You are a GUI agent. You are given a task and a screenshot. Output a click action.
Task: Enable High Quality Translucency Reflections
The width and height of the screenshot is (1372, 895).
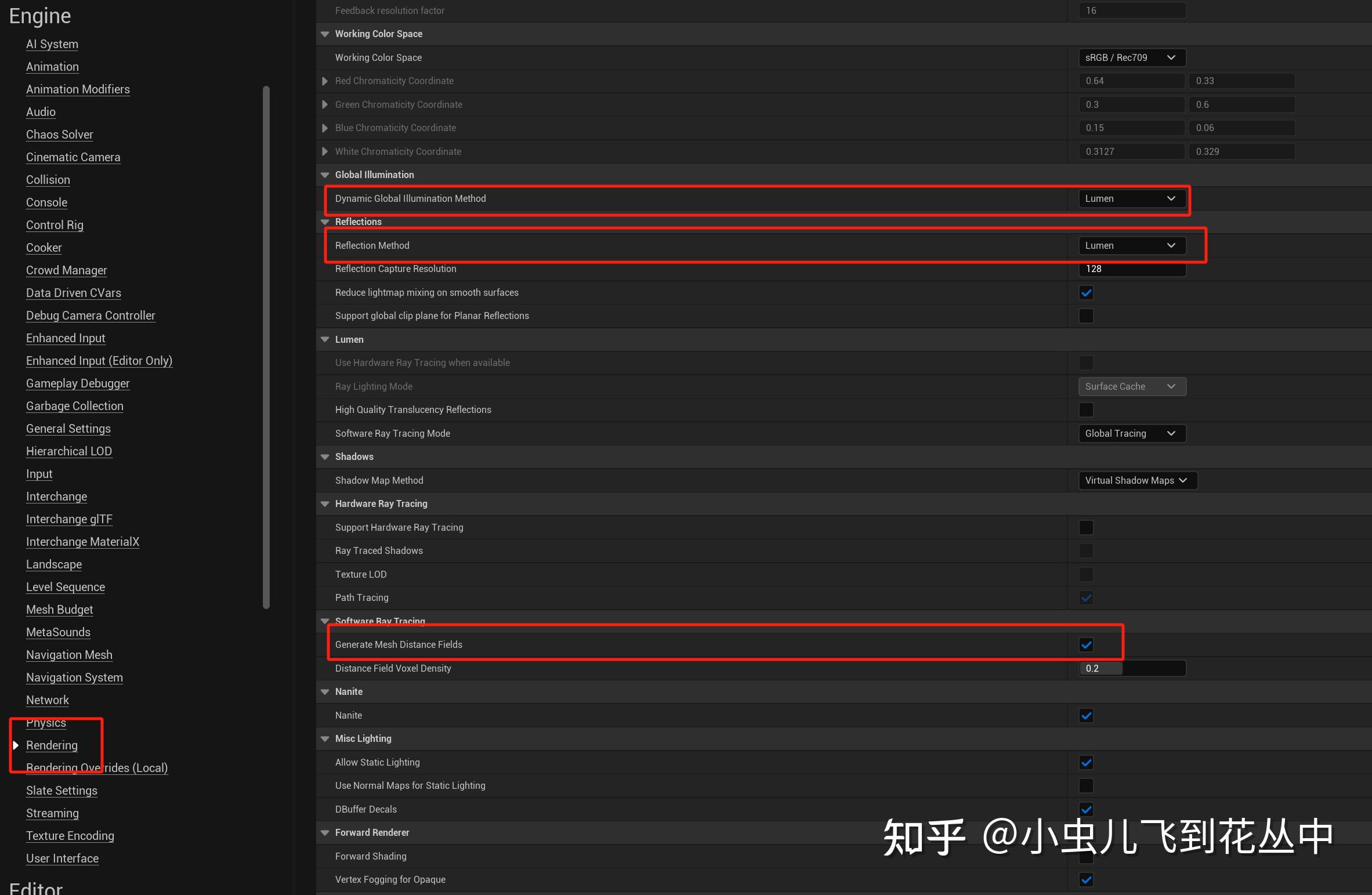[x=1086, y=410]
